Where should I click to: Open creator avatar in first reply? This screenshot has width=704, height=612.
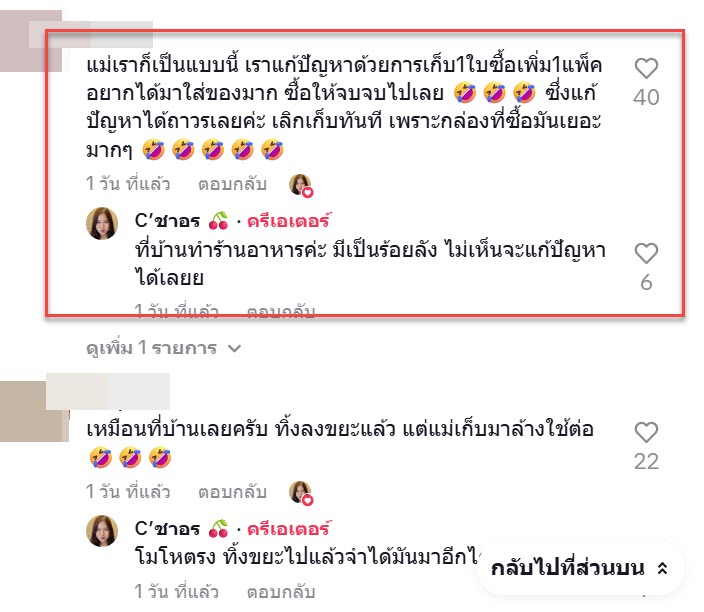(x=102, y=223)
